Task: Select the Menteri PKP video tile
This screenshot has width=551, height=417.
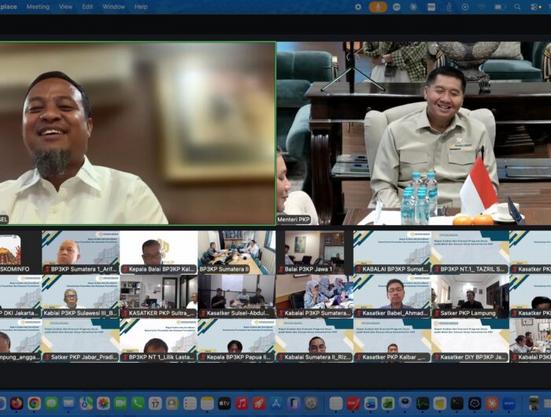Action: pyautogui.click(x=414, y=133)
